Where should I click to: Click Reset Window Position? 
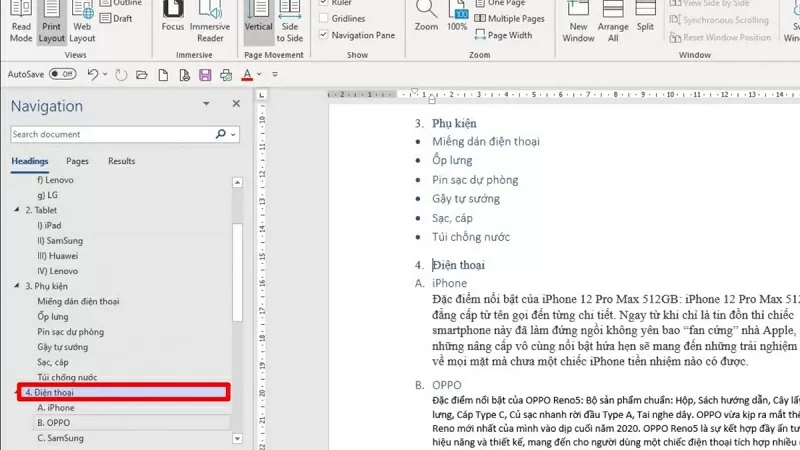[x=720, y=38]
